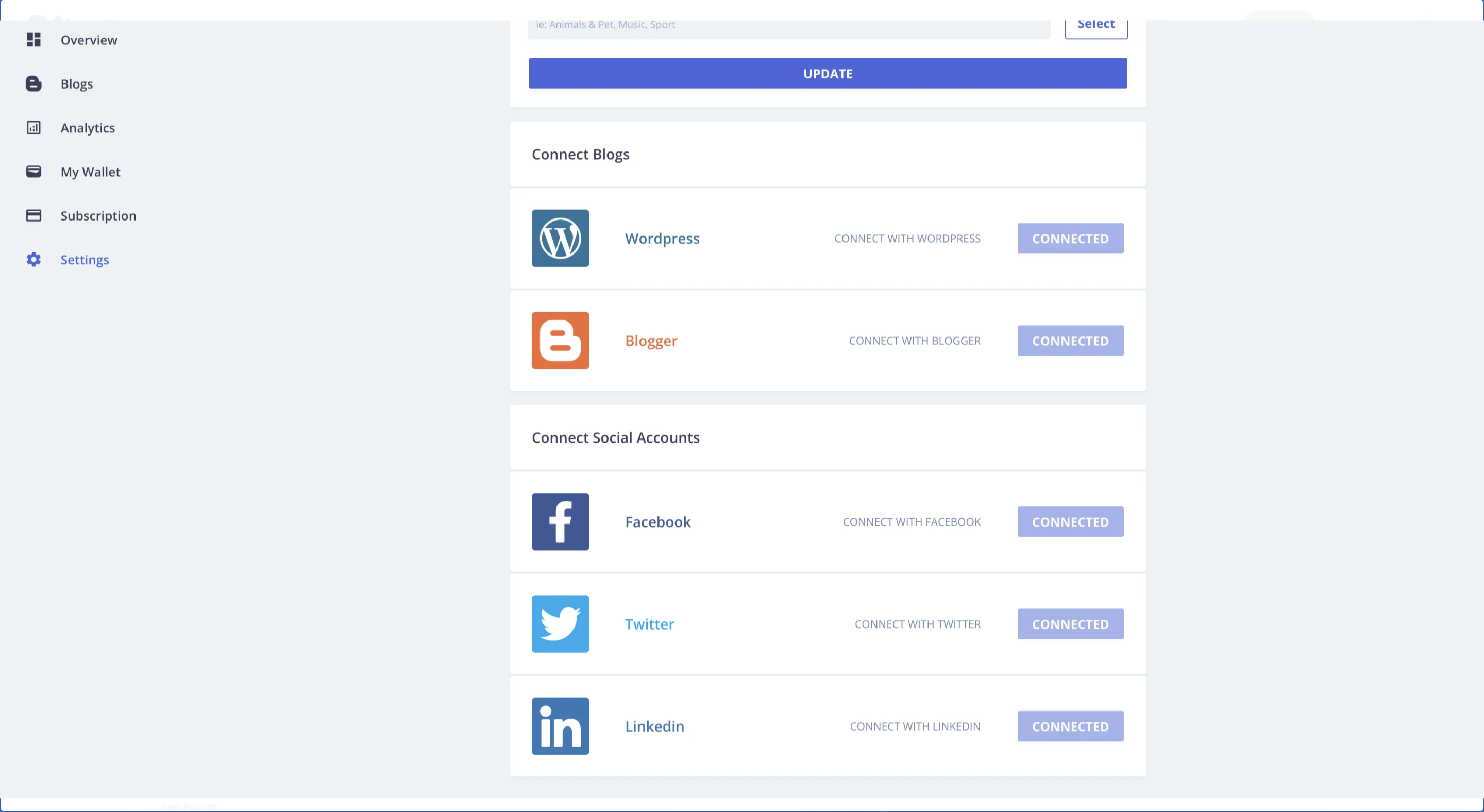
Task: Select the Subscription card icon
Action: point(33,215)
